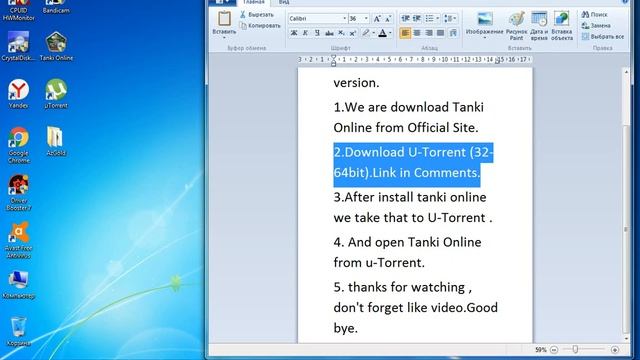Click the Copy (Копировать) button
Screen dimensions: 640x360
click(260, 26)
